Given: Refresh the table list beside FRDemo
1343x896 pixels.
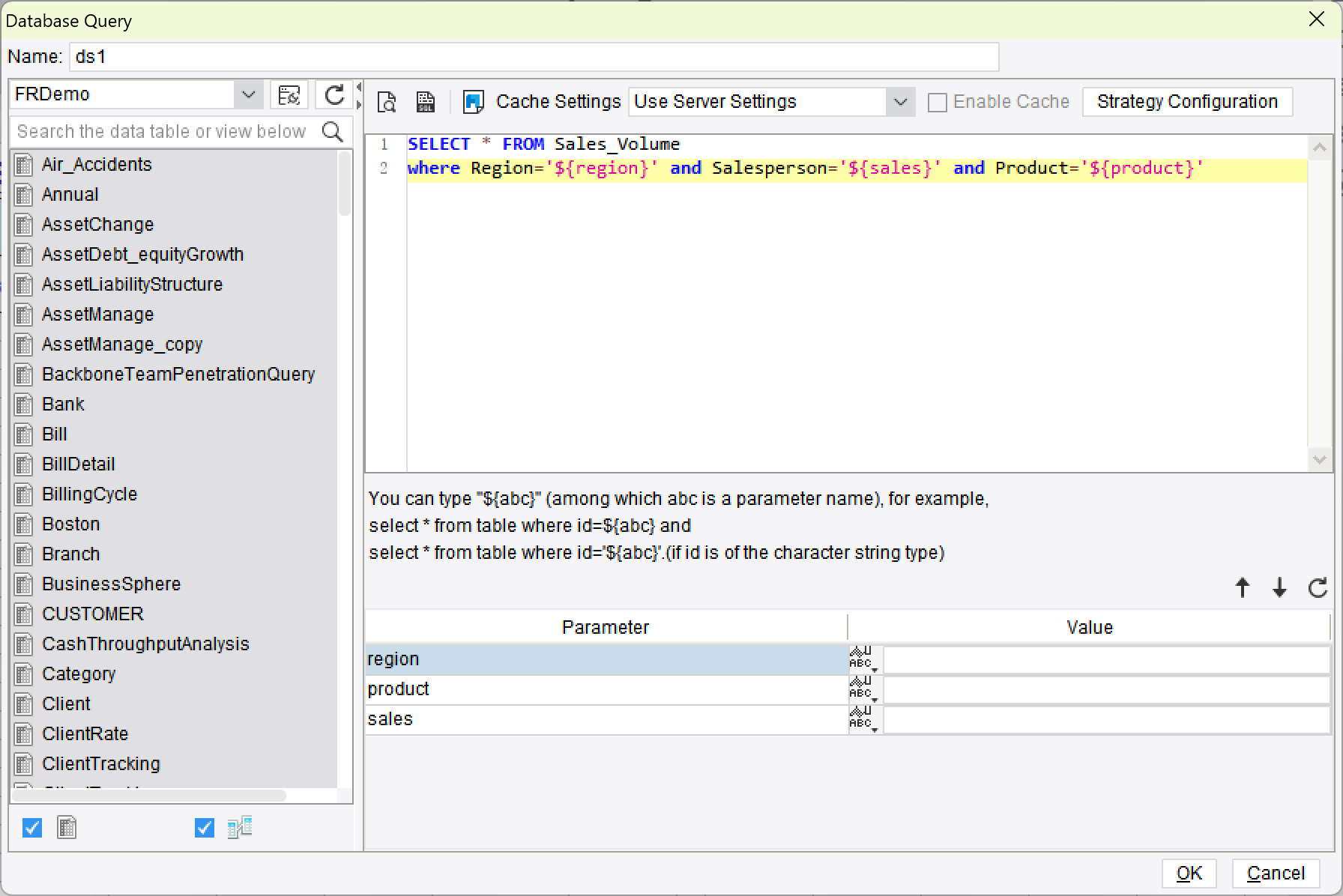Looking at the screenshot, I should click(x=334, y=95).
